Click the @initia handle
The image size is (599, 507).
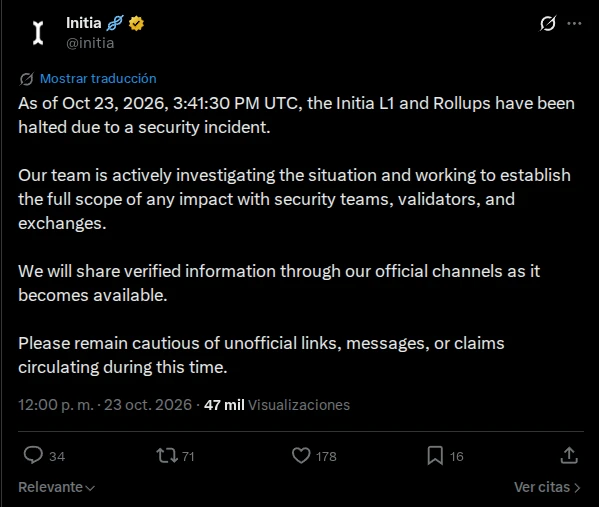90,43
